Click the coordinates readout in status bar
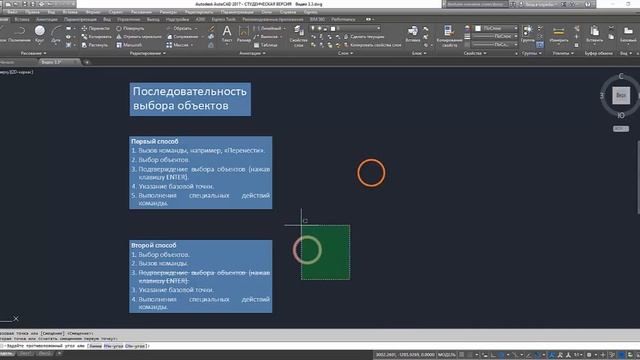640x360 pixels. coord(404,355)
